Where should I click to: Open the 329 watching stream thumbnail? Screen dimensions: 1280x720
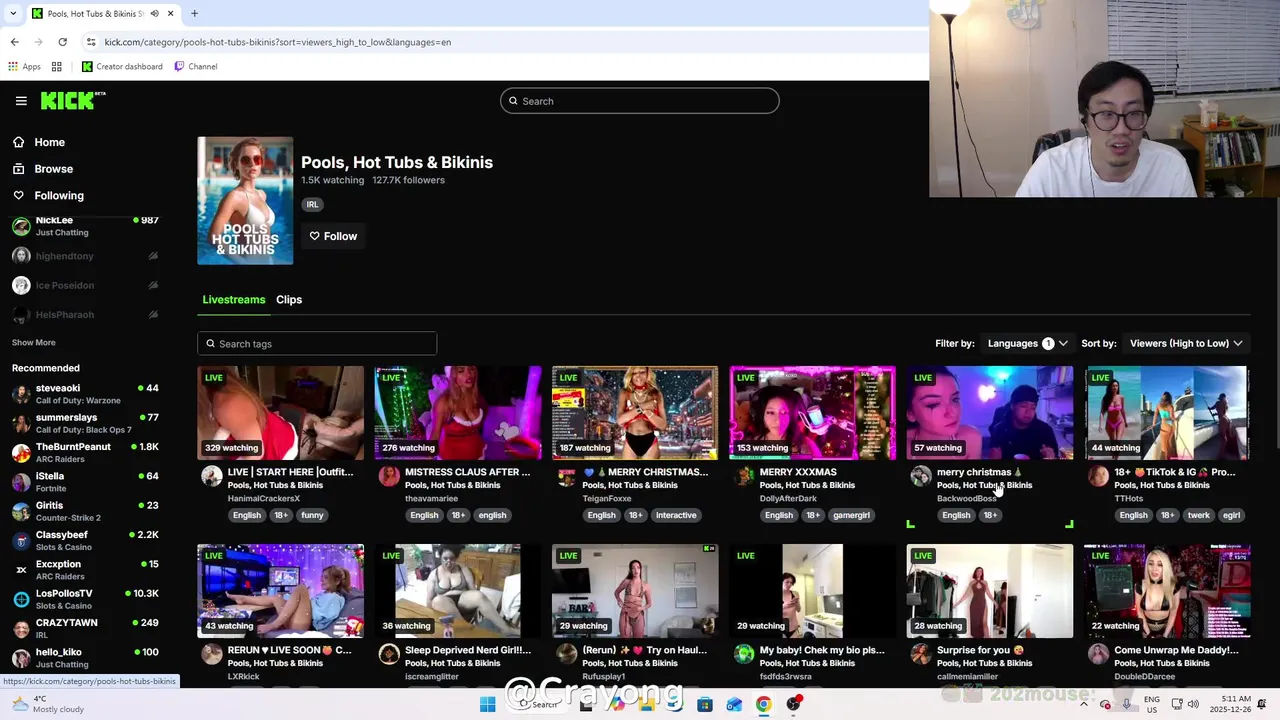pos(281,413)
